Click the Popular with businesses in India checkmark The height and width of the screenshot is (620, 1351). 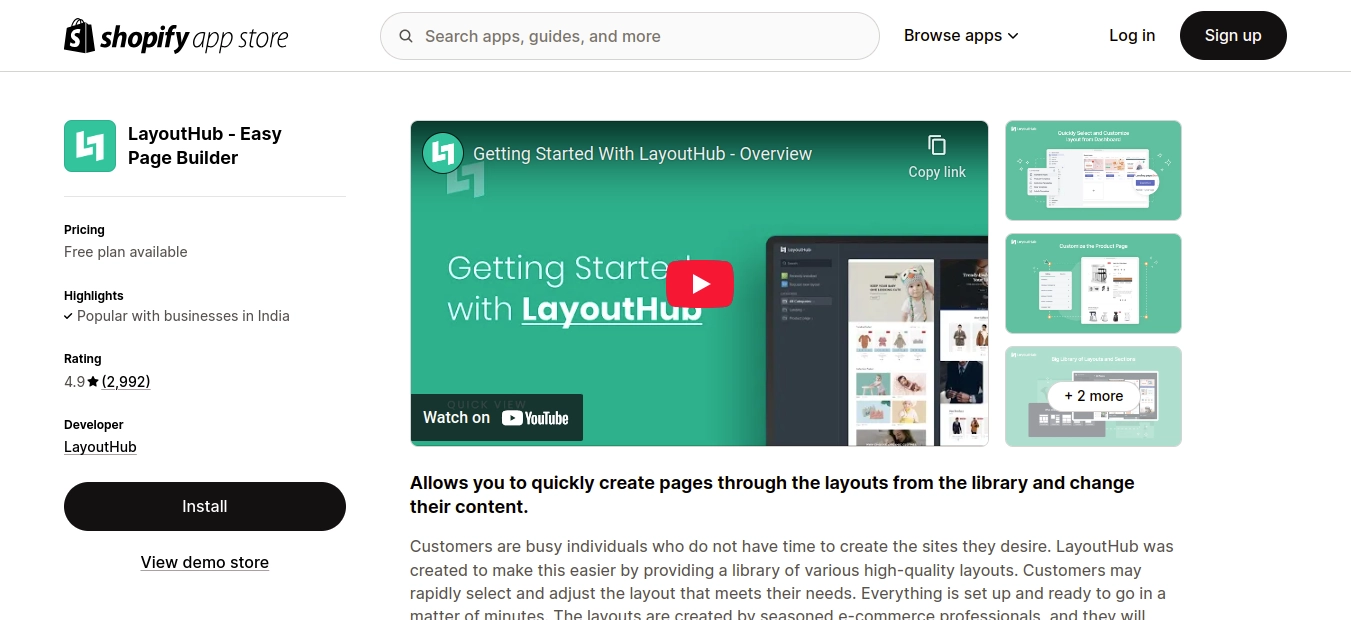pyautogui.click(x=68, y=316)
